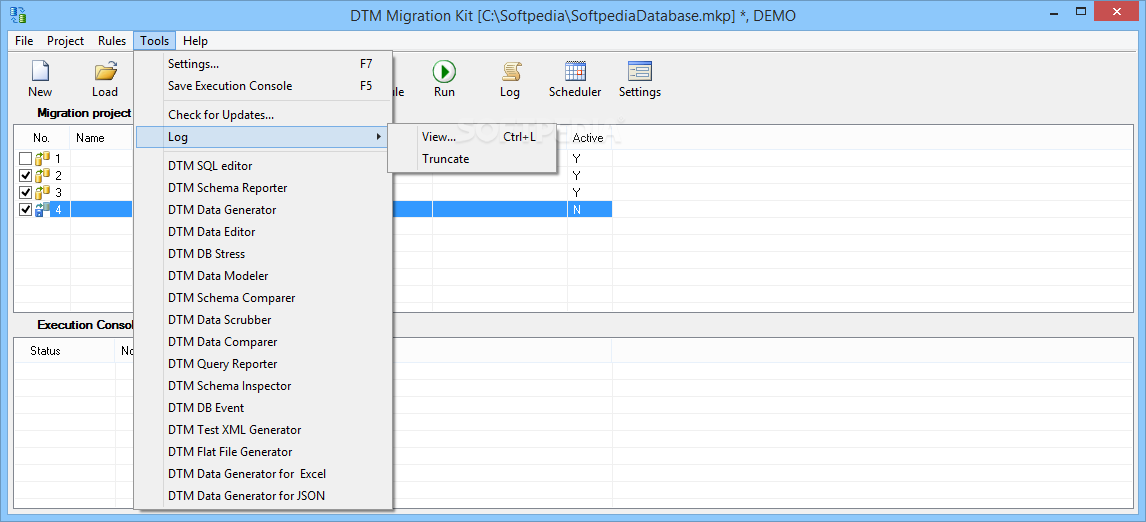The image size is (1146, 522).
Task: Click the Active value Y in row 2
Action: point(577,175)
